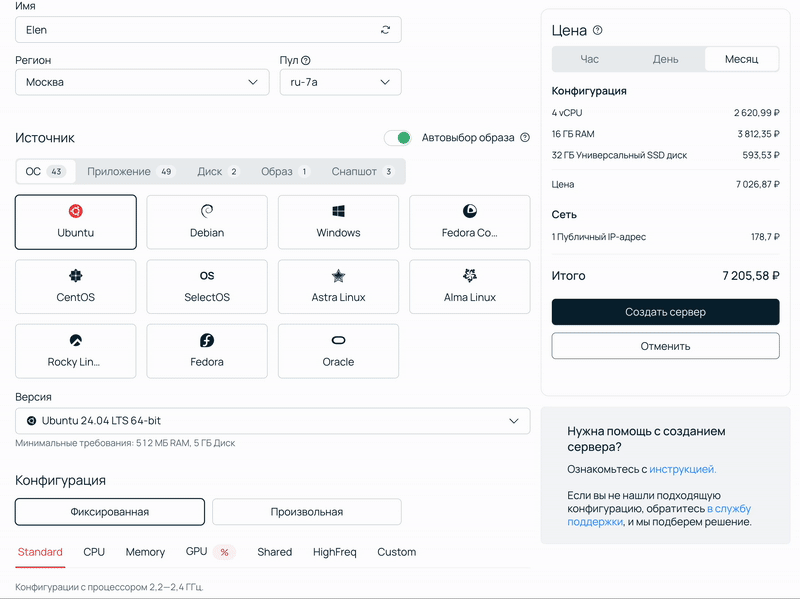Screen dimensions: 800x599
Task: Click the regenerate name icon in Имя field
Action: tap(385, 30)
